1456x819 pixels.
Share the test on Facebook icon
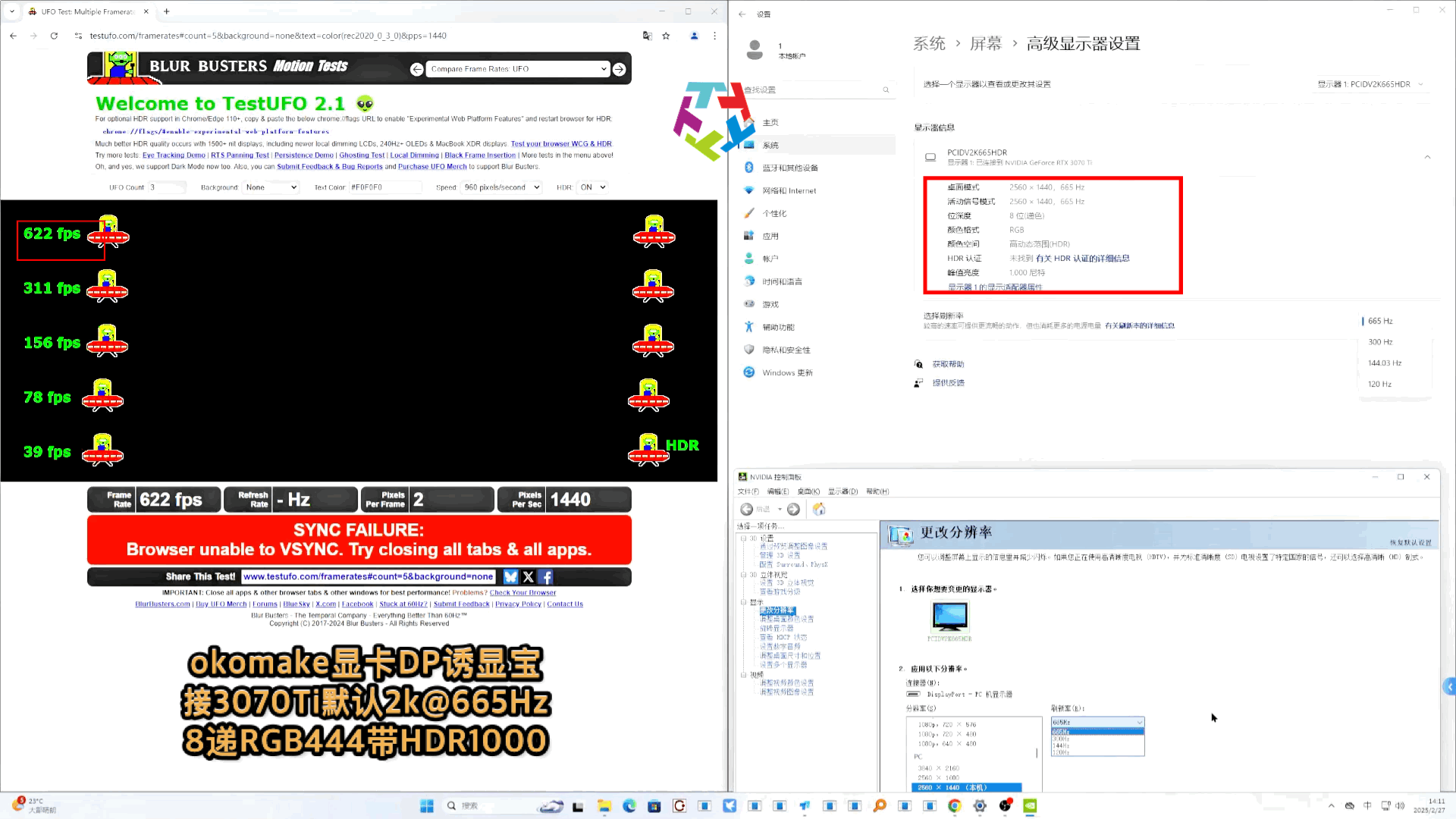(x=546, y=577)
